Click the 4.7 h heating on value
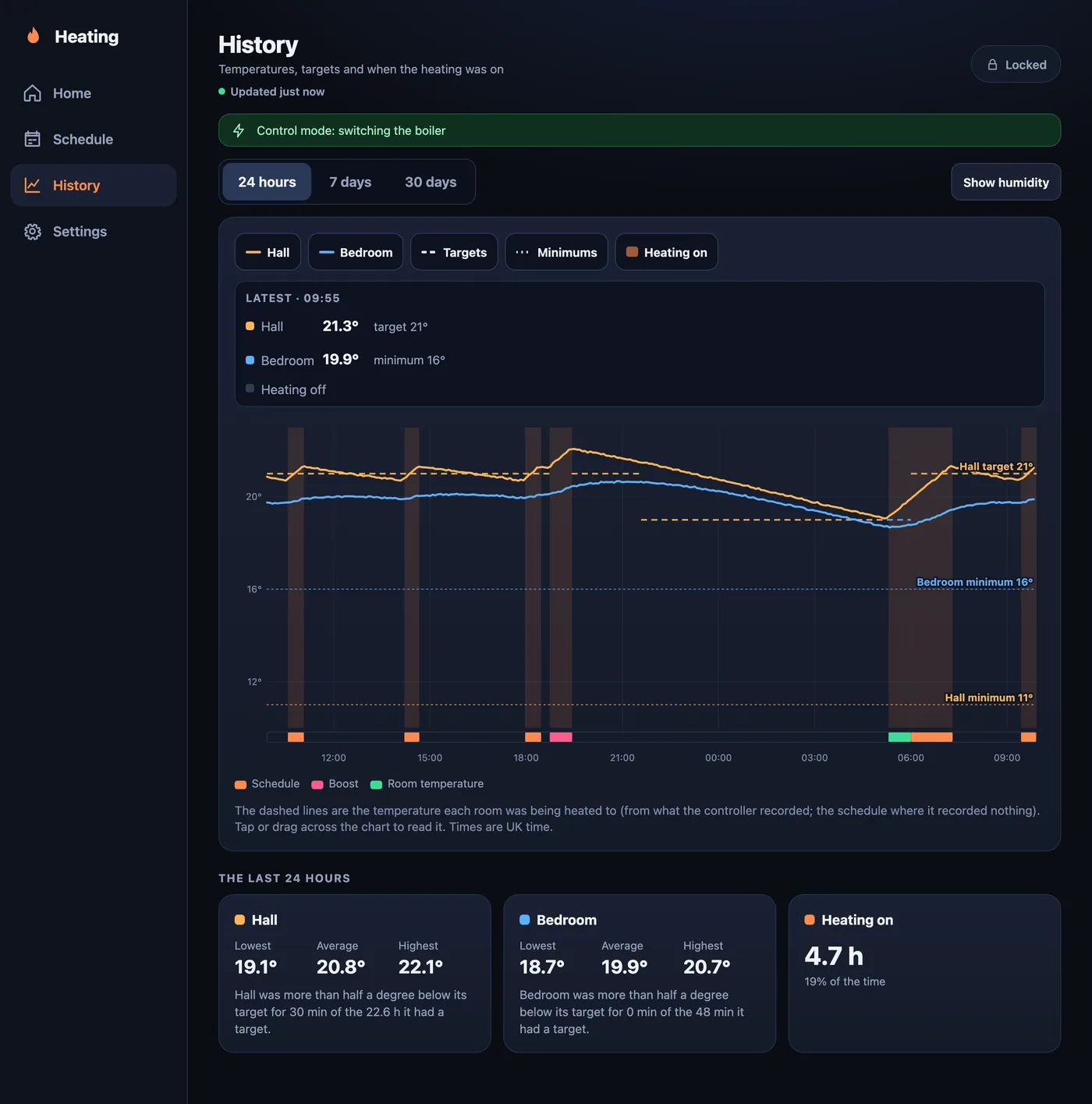 [834, 956]
